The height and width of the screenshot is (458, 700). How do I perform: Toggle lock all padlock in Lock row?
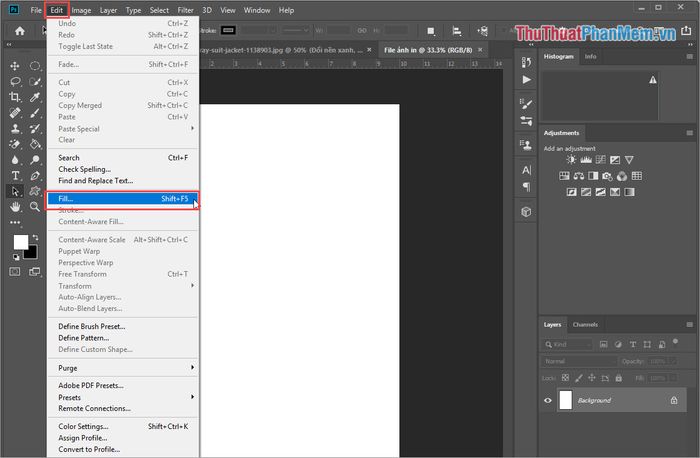point(618,378)
